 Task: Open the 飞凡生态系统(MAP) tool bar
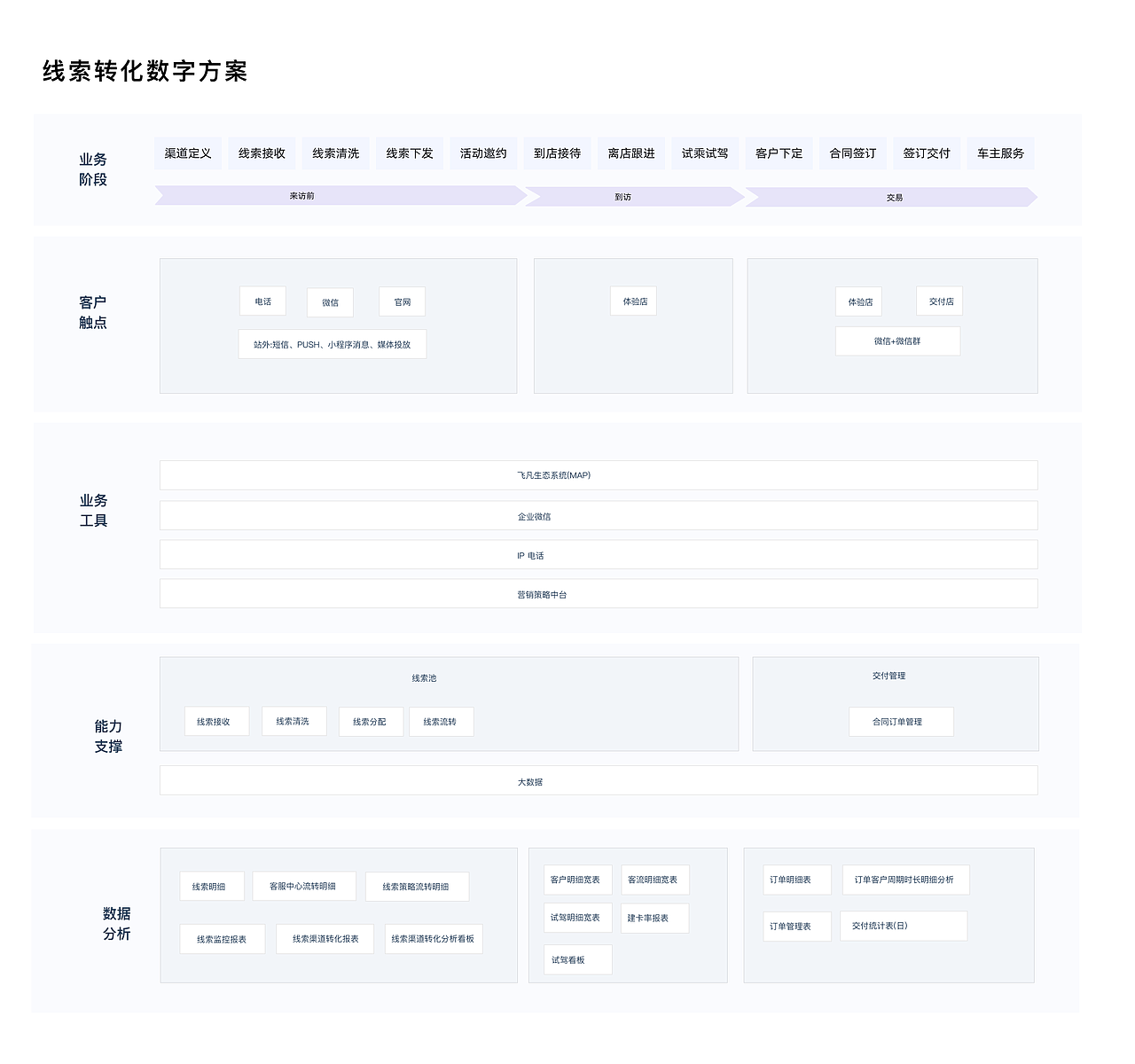coord(598,475)
